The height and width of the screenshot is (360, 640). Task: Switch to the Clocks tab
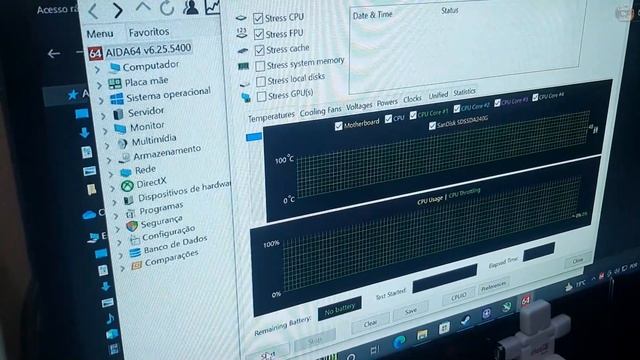(x=412, y=99)
